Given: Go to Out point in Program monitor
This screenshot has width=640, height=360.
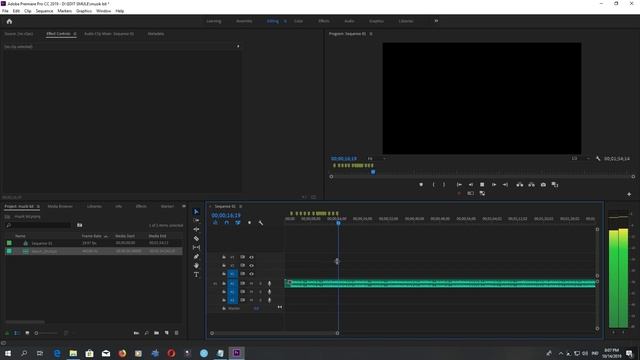Looking at the screenshot, I should (x=505, y=184).
